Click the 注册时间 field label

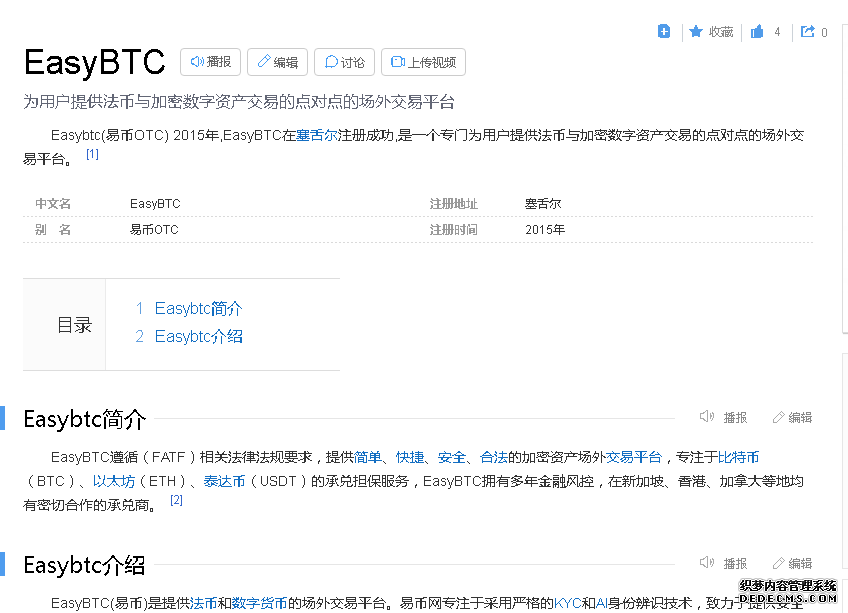click(454, 230)
